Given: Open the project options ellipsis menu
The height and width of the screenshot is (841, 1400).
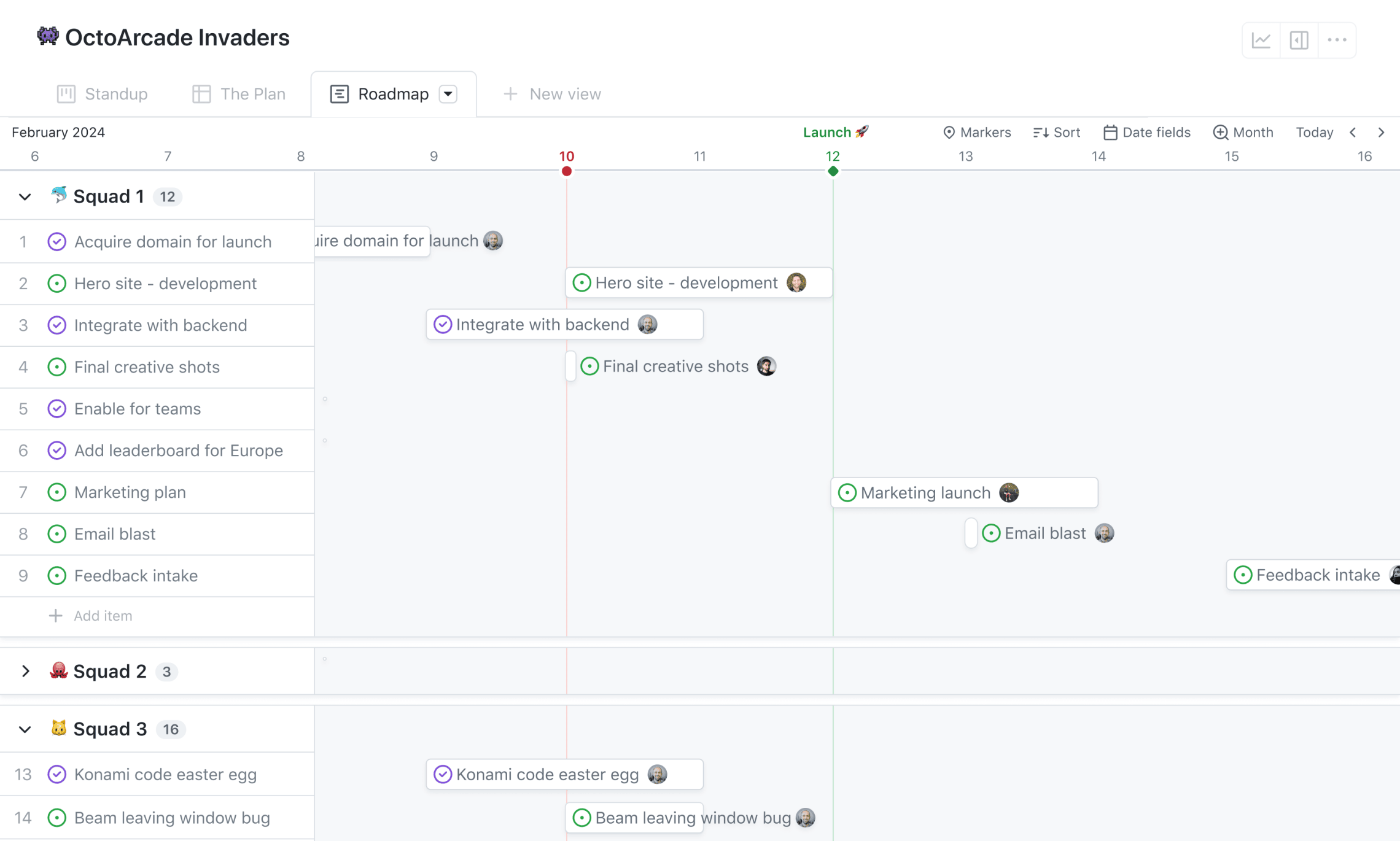Looking at the screenshot, I should coord(1337,39).
